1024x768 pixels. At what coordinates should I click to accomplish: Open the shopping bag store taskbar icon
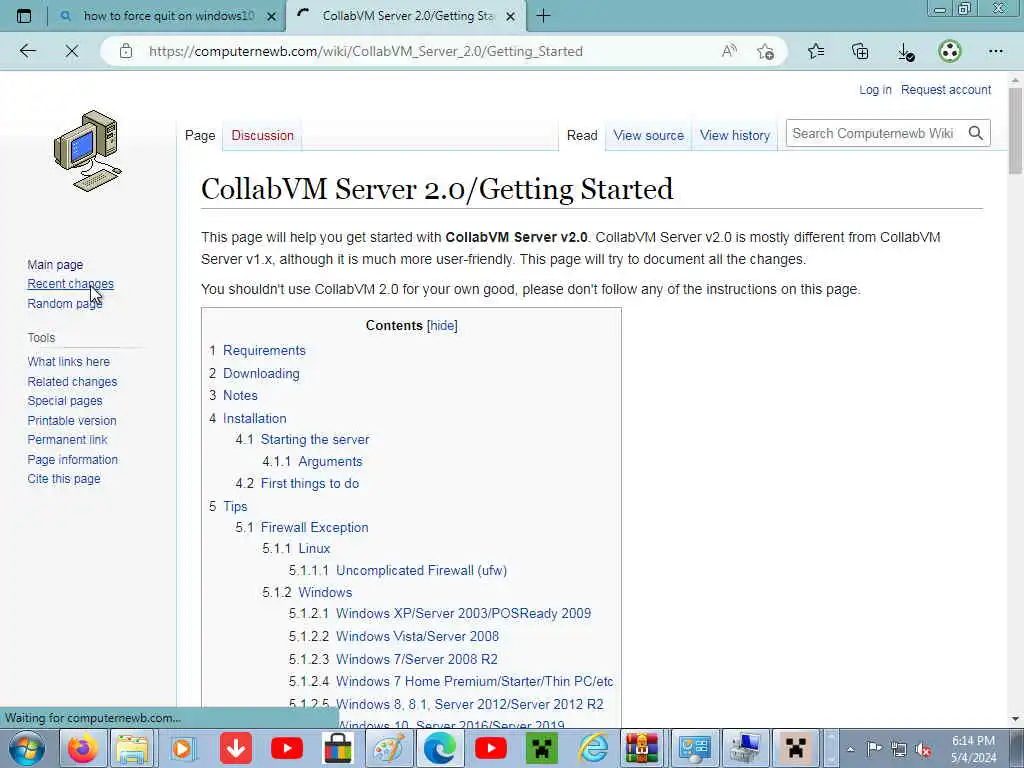338,748
